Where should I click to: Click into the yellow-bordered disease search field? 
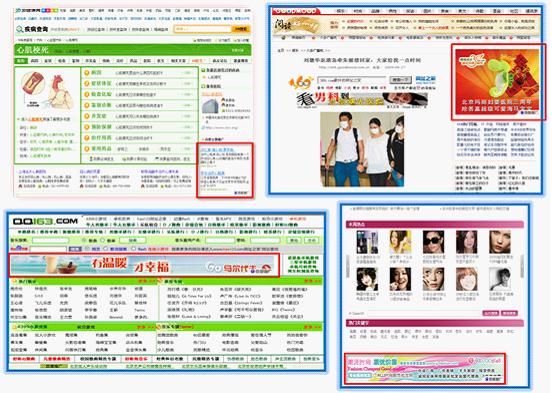pos(203,29)
